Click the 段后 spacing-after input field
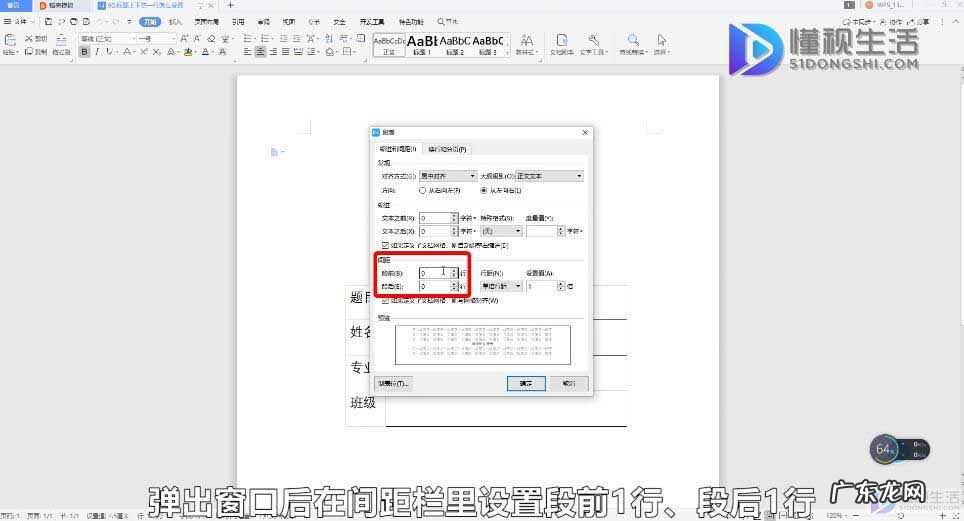Image resolution: width=964 pixels, height=521 pixels. click(438, 287)
